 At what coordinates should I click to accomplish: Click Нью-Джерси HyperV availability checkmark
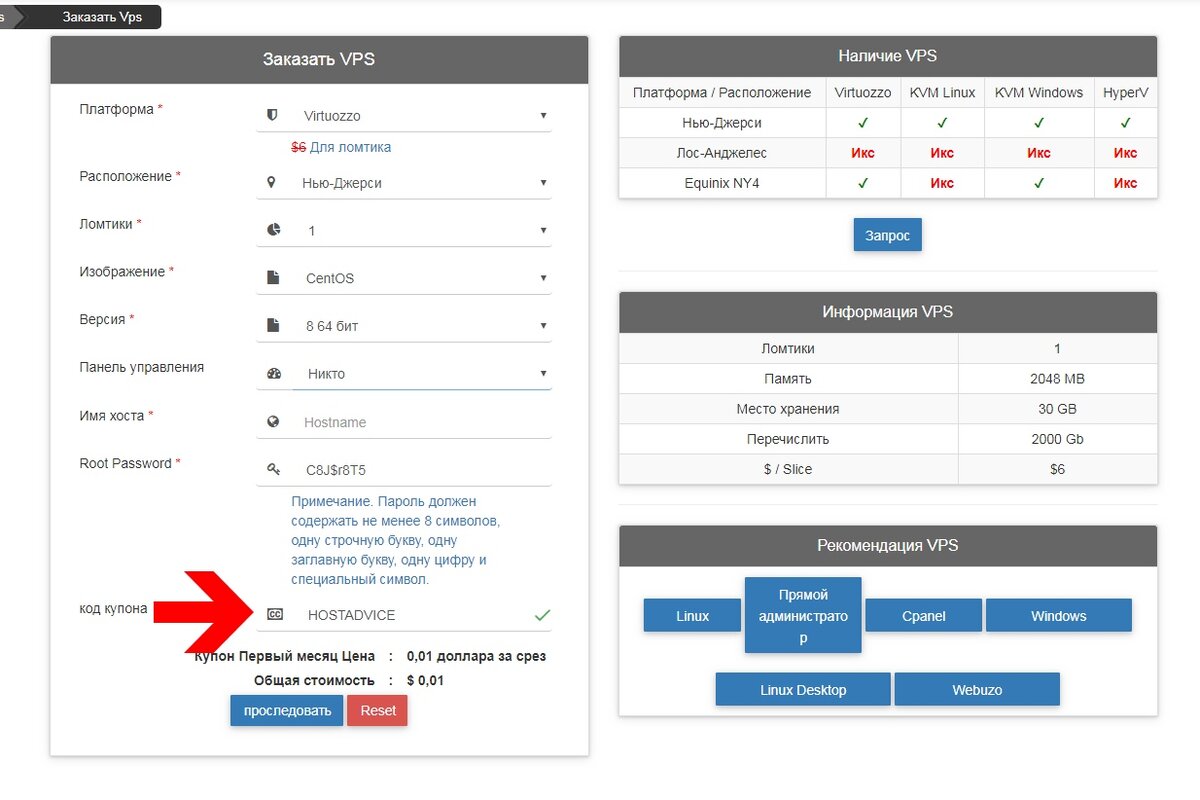(x=1125, y=123)
